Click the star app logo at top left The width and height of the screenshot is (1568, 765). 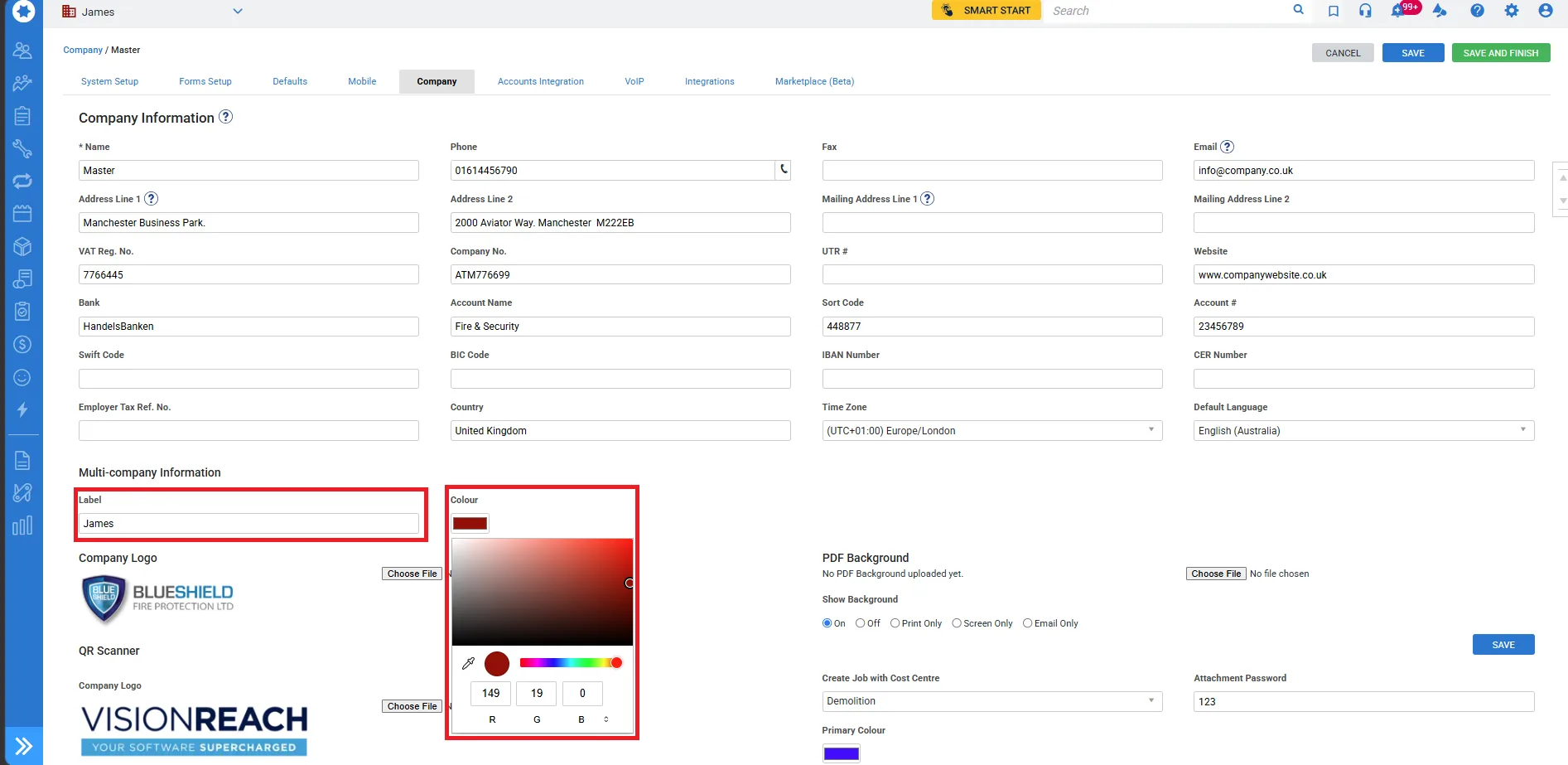(x=24, y=12)
